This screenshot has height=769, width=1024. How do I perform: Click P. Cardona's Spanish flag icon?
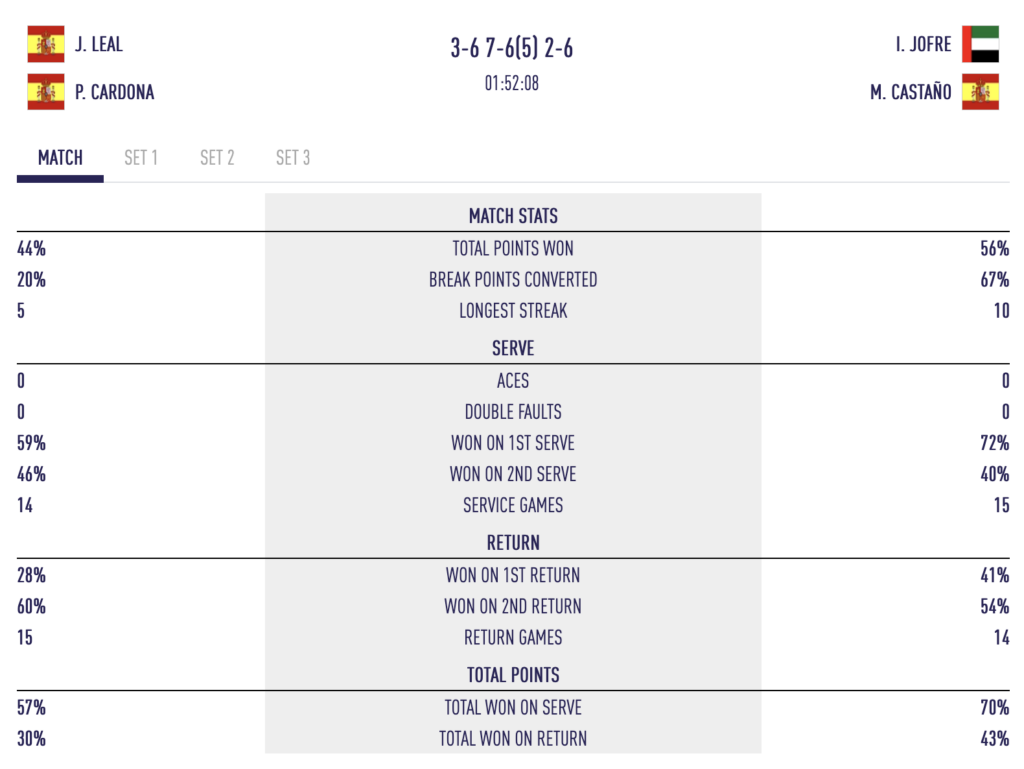pyautogui.click(x=46, y=92)
